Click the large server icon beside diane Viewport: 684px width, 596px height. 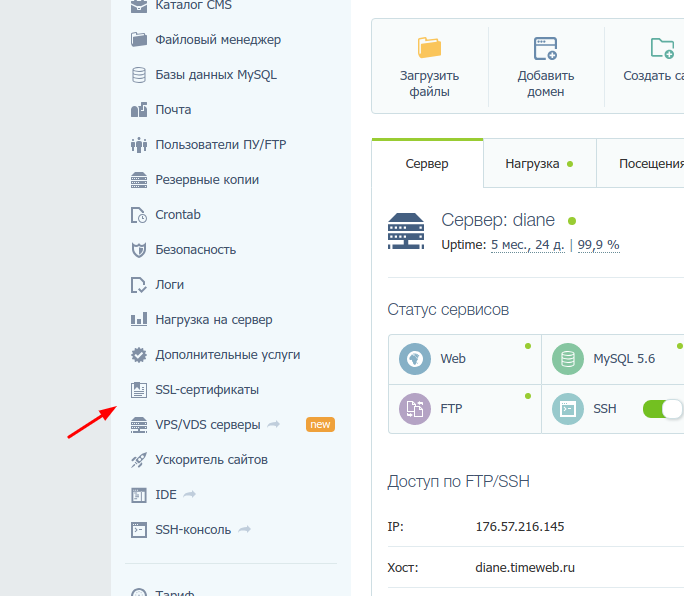click(x=406, y=231)
